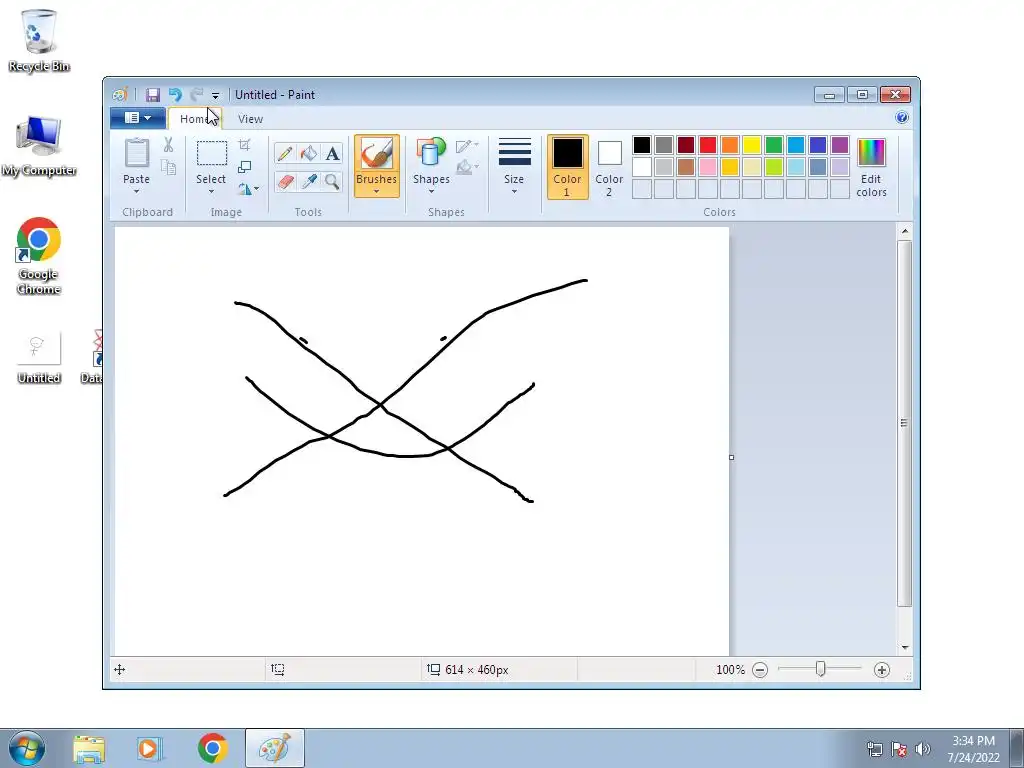
Task: Click the Cut scissors icon
Action: click(168, 145)
